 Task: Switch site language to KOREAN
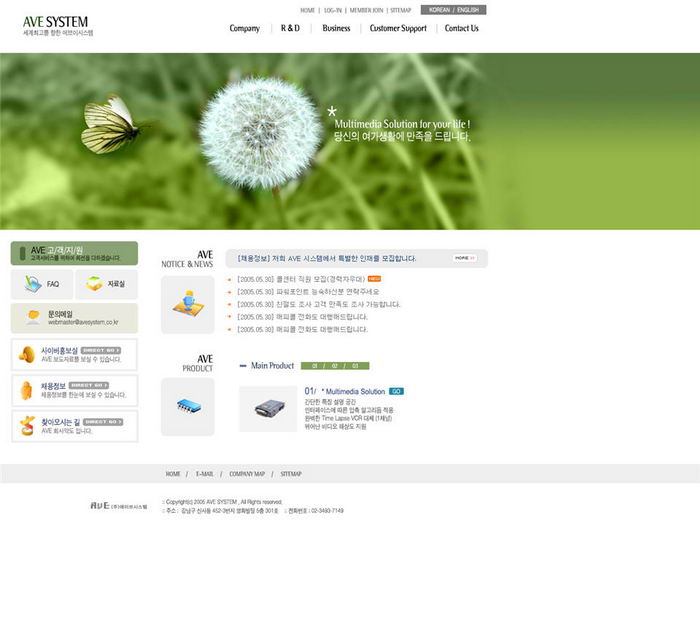(439, 10)
